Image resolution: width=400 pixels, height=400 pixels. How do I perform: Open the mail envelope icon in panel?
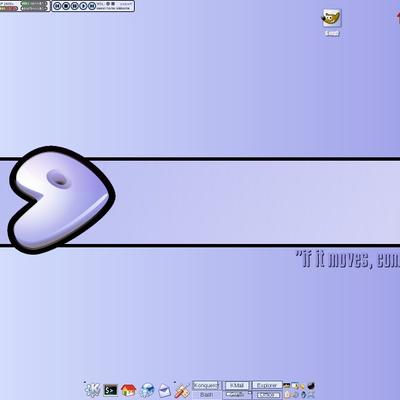pos(164,390)
